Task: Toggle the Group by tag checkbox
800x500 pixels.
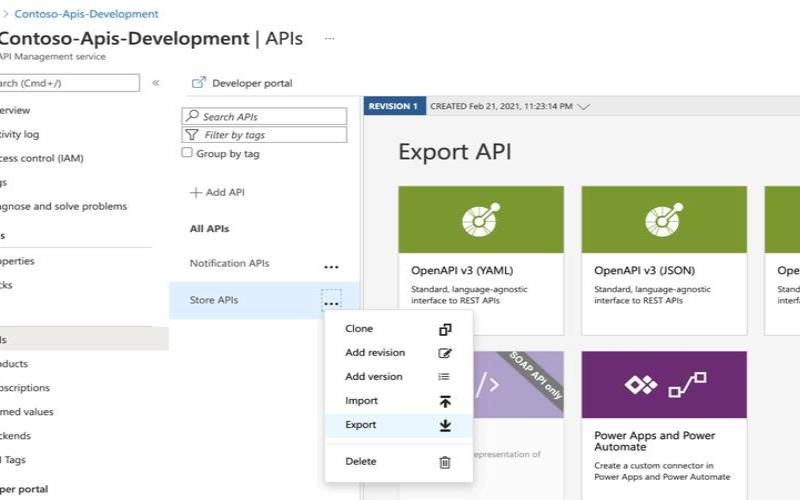Action: [187, 153]
